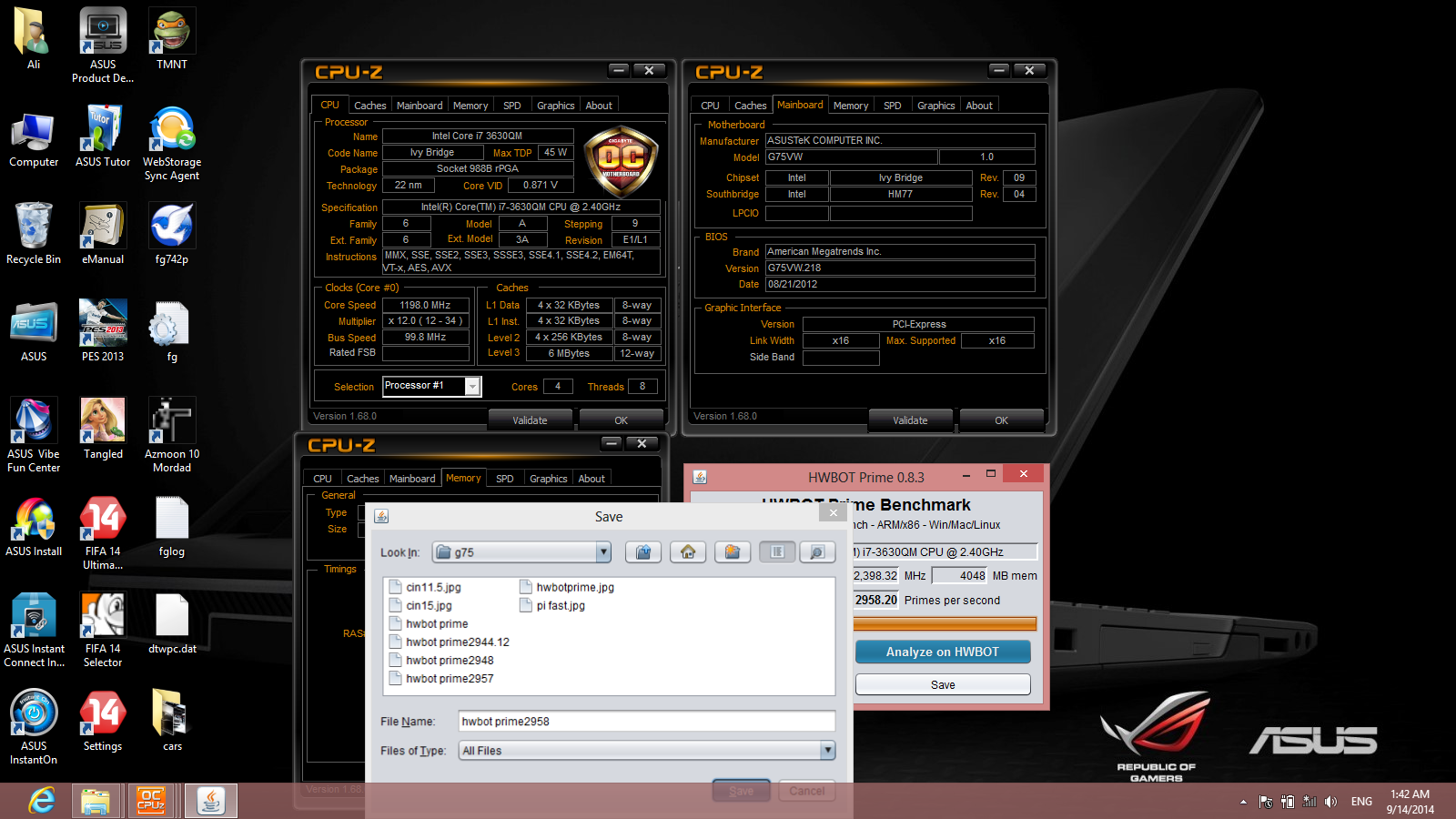Open SPD tab in Memory CPU-Z window
This screenshot has height=819, width=1456.
[505, 479]
